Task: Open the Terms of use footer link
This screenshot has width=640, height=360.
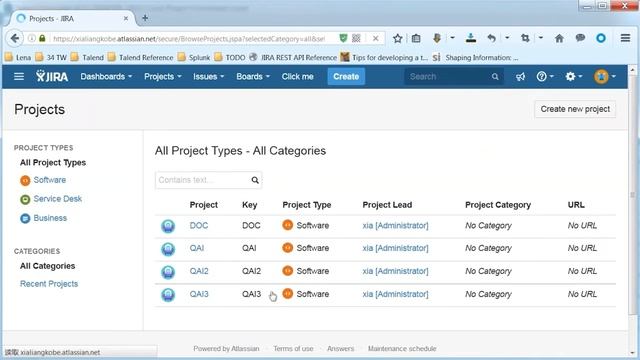Action: coord(293,349)
